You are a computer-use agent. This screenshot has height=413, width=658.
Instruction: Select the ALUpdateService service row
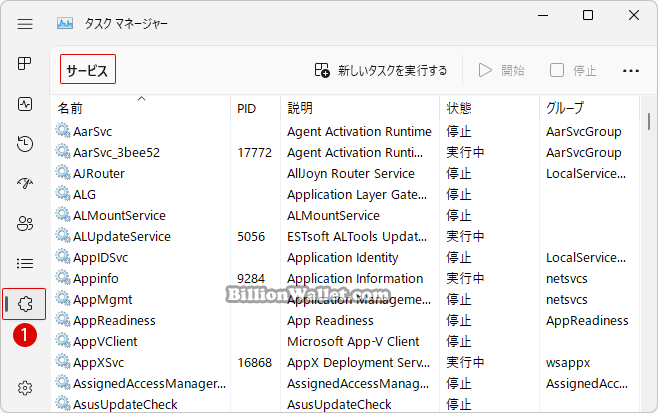[346, 236]
